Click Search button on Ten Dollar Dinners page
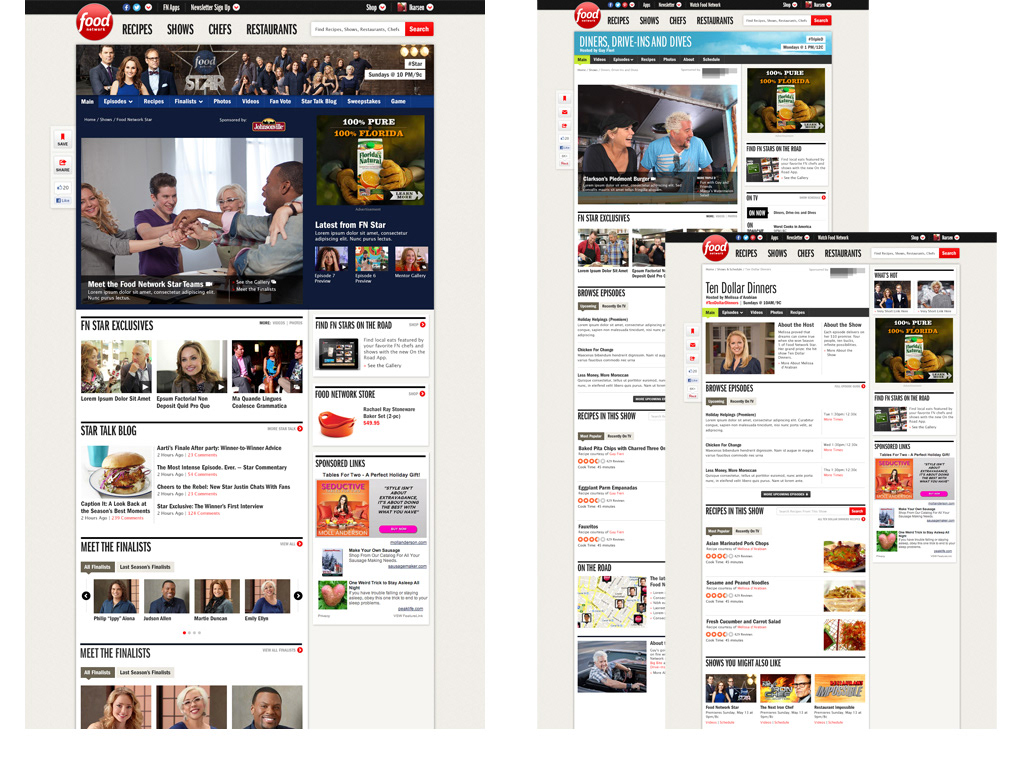This screenshot has height=768, width=1024. (949, 253)
